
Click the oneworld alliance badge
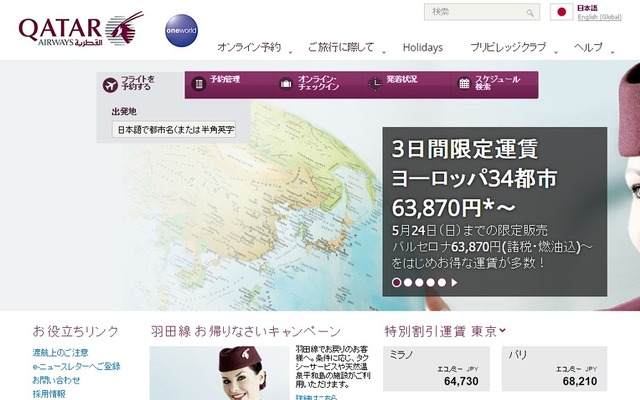[x=182, y=31]
